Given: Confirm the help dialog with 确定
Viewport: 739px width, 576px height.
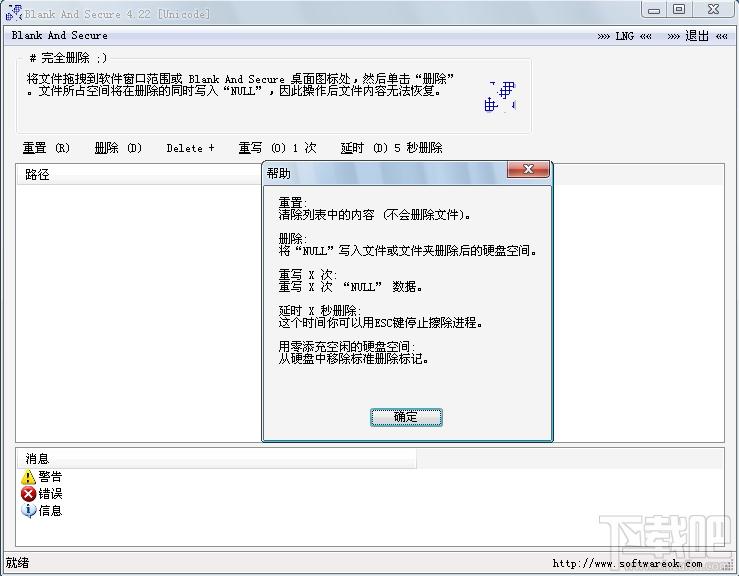Looking at the screenshot, I should coord(406,417).
